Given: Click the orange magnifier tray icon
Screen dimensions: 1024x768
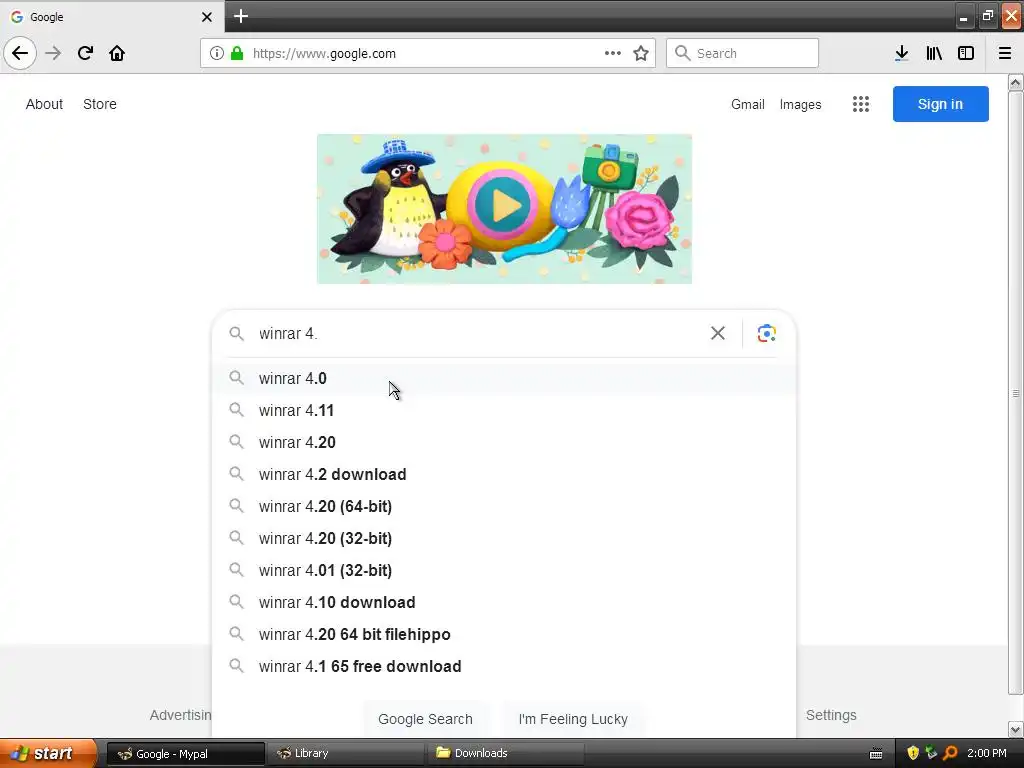Looking at the screenshot, I should point(950,753).
